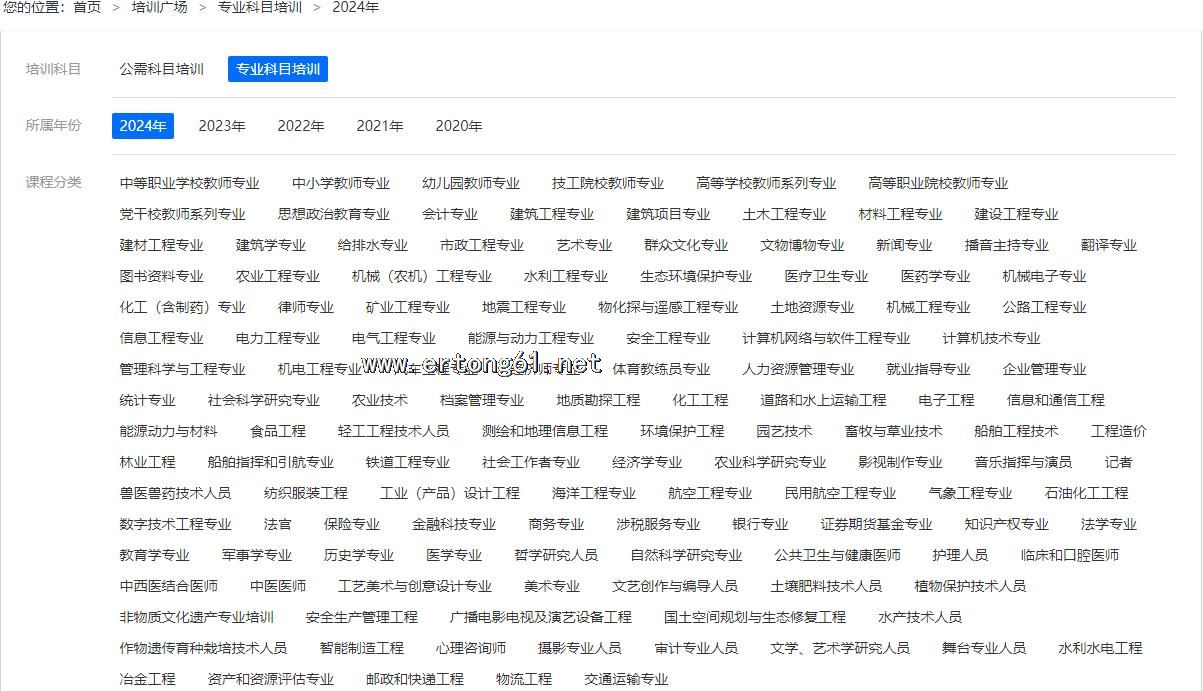Image resolution: width=1203 pixels, height=691 pixels.
Task: Select 律师专业 course category
Action: click(306, 307)
